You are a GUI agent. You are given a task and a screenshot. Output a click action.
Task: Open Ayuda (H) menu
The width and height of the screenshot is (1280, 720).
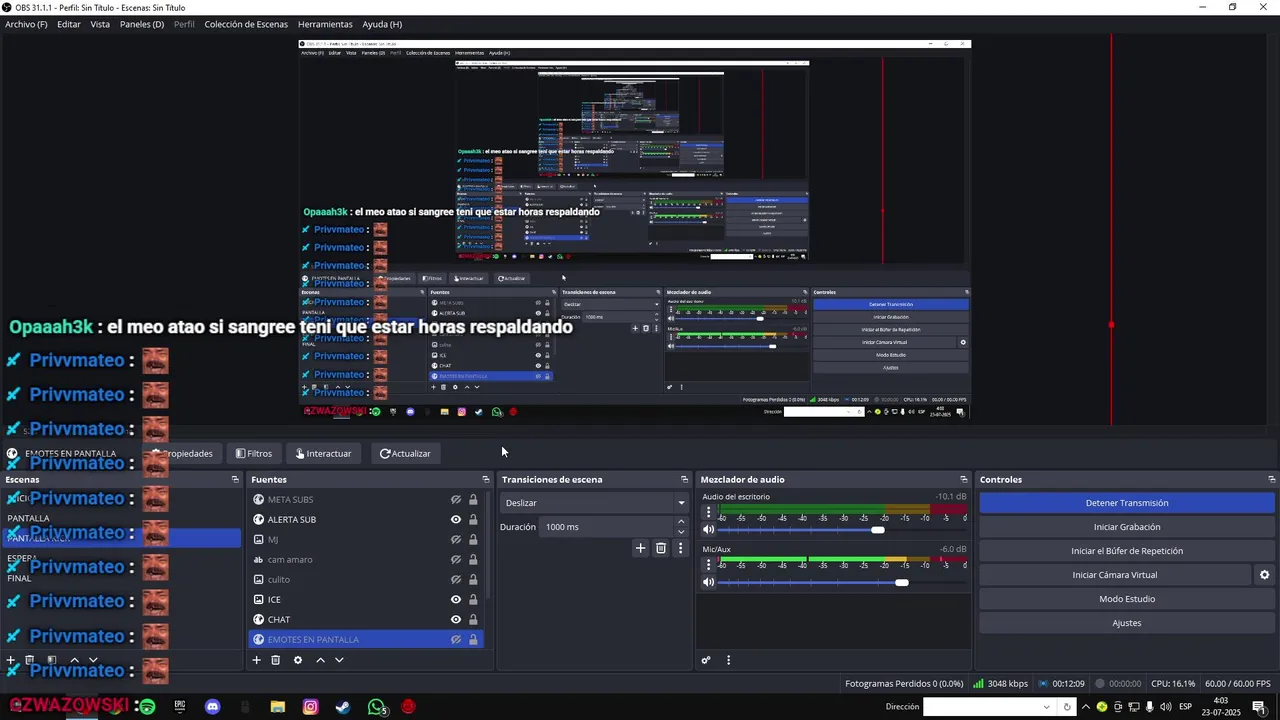[382, 24]
